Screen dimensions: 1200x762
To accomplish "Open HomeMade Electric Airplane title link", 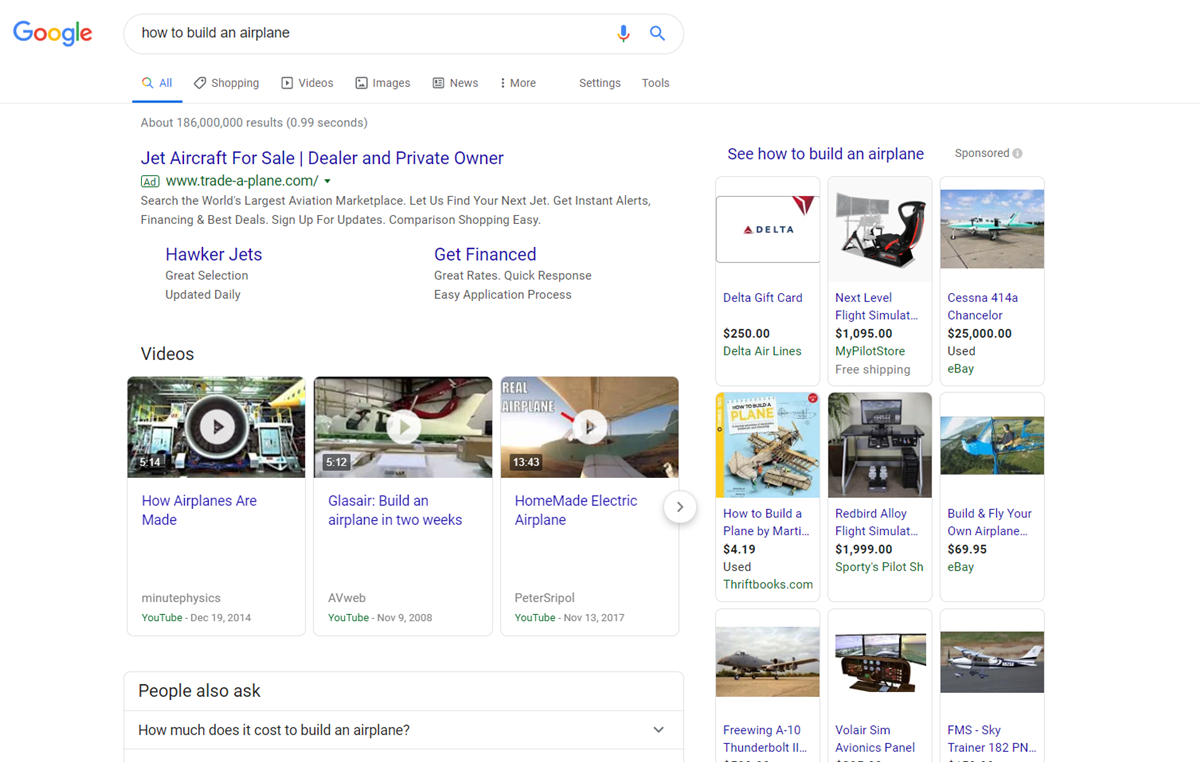I will pos(576,510).
